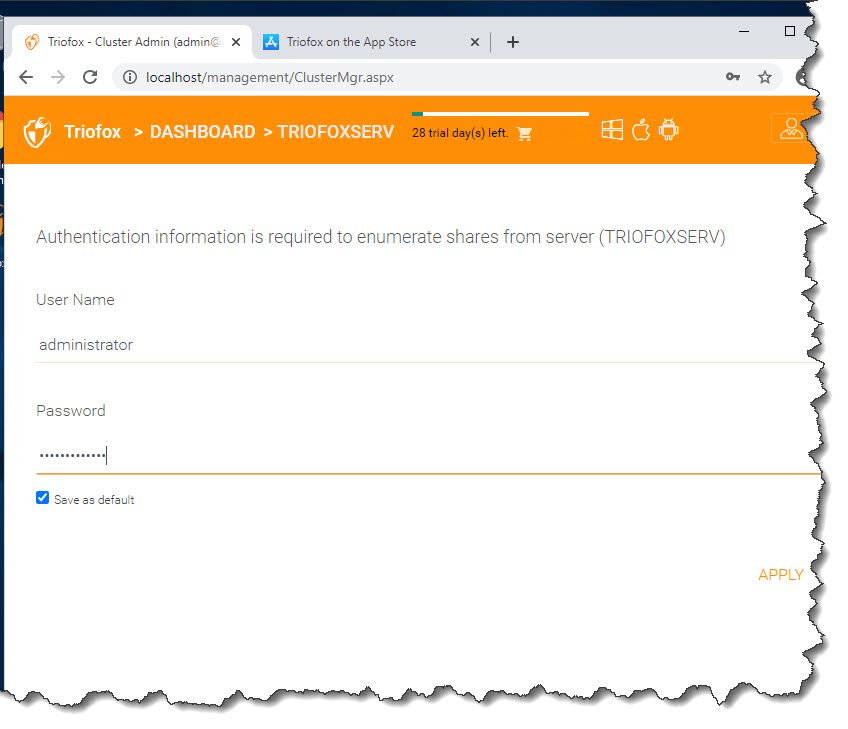Click the address bar URL

269,77
